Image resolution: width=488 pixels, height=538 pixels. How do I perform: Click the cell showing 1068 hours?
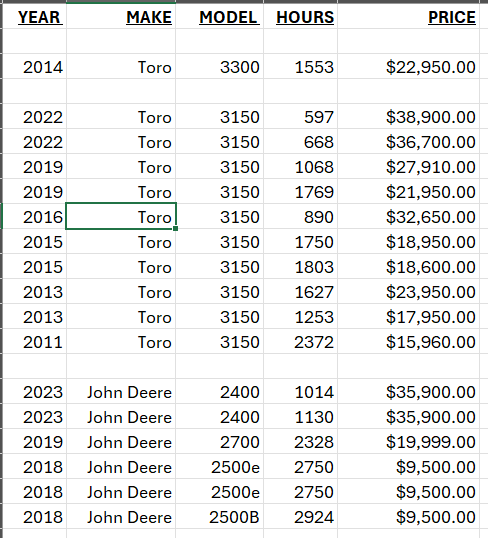pyautogui.click(x=300, y=167)
